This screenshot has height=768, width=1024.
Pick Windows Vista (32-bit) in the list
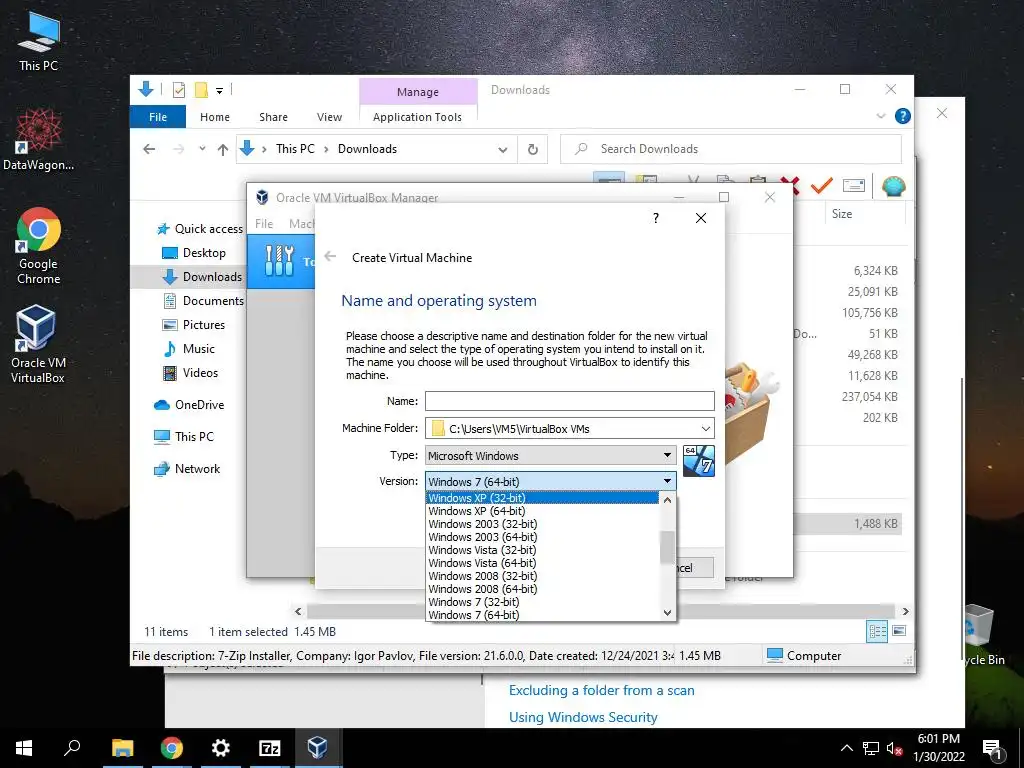pyautogui.click(x=543, y=550)
